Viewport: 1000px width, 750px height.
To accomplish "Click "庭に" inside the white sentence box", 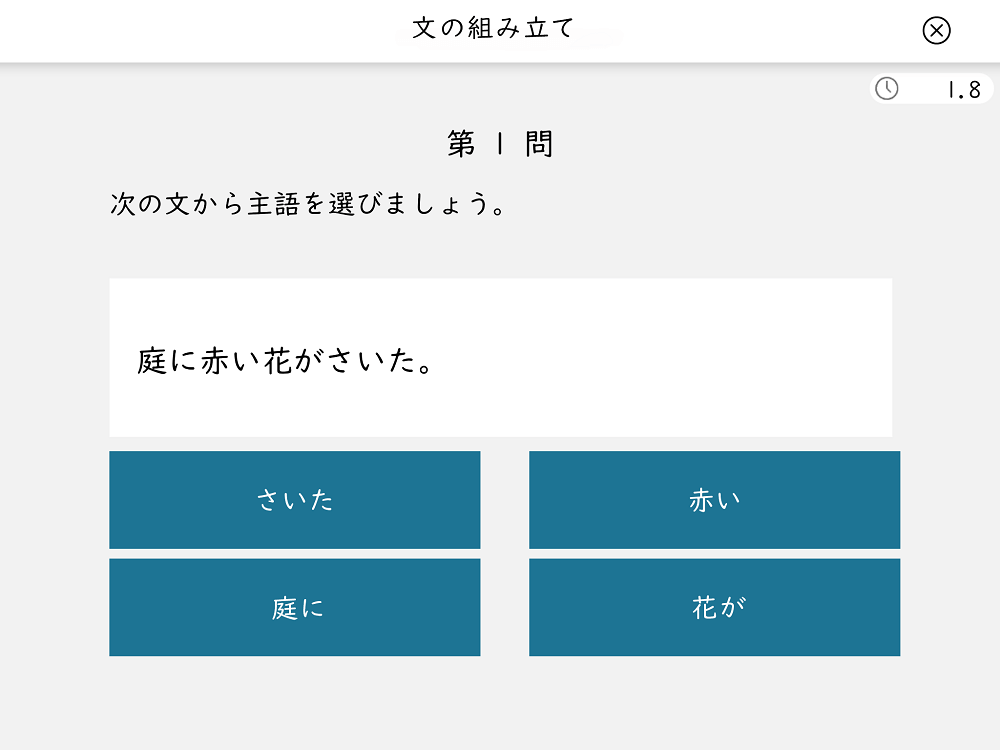I will (168, 362).
